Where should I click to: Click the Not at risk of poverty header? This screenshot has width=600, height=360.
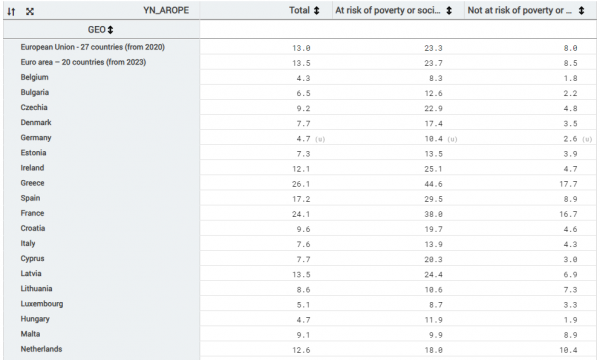click(520, 10)
